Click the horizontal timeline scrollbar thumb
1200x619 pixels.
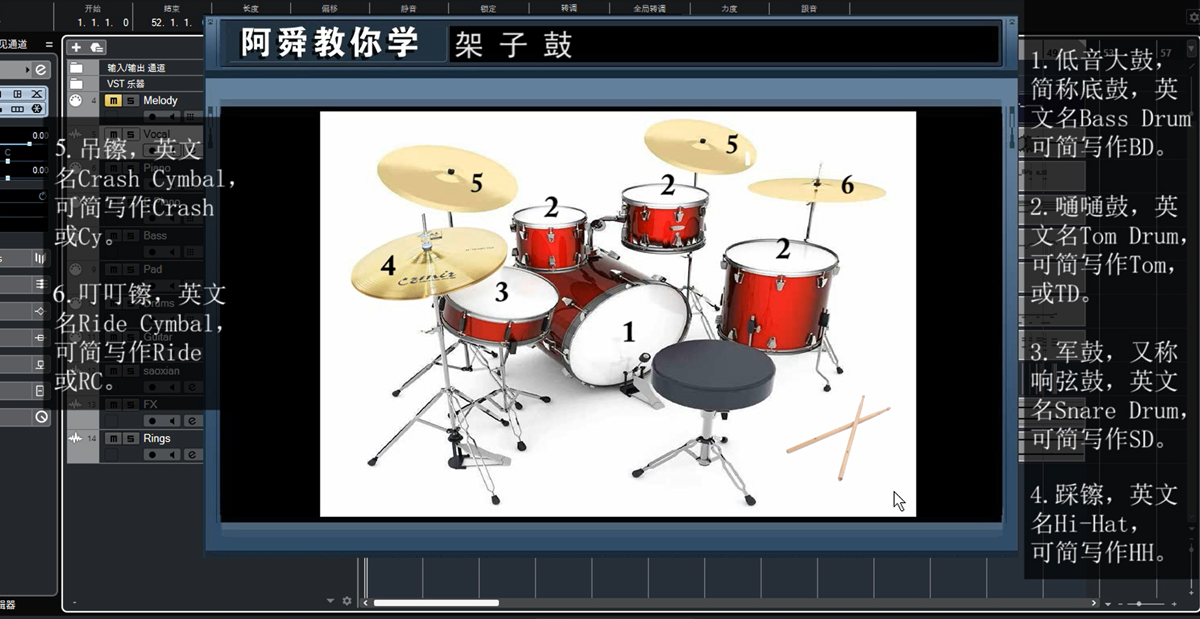pyautogui.click(x=436, y=603)
